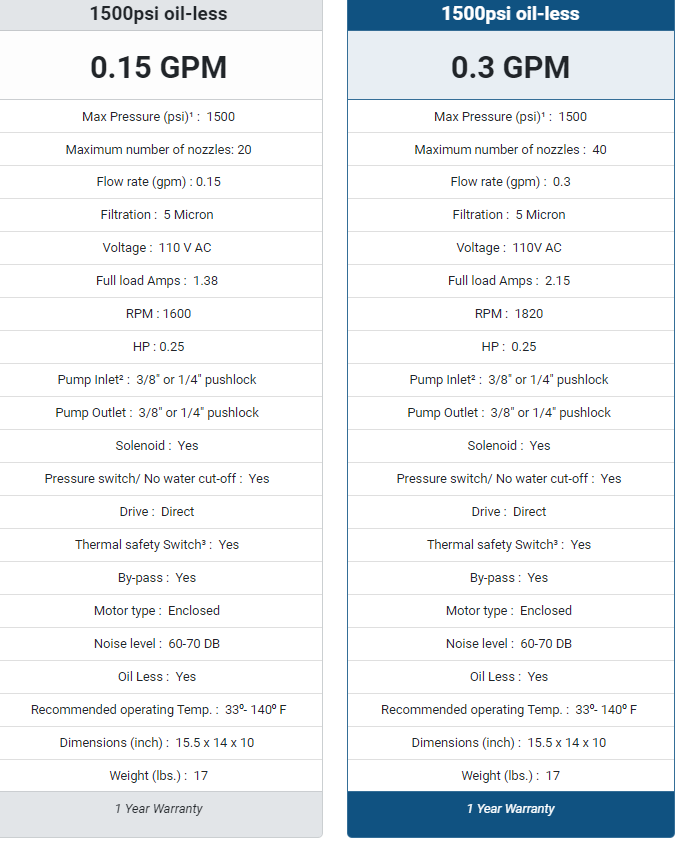The width and height of the screenshot is (677, 845).
Task: Click the Pump Inlet footnote in right column
Action: pyautogui.click(x=473, y=377)
